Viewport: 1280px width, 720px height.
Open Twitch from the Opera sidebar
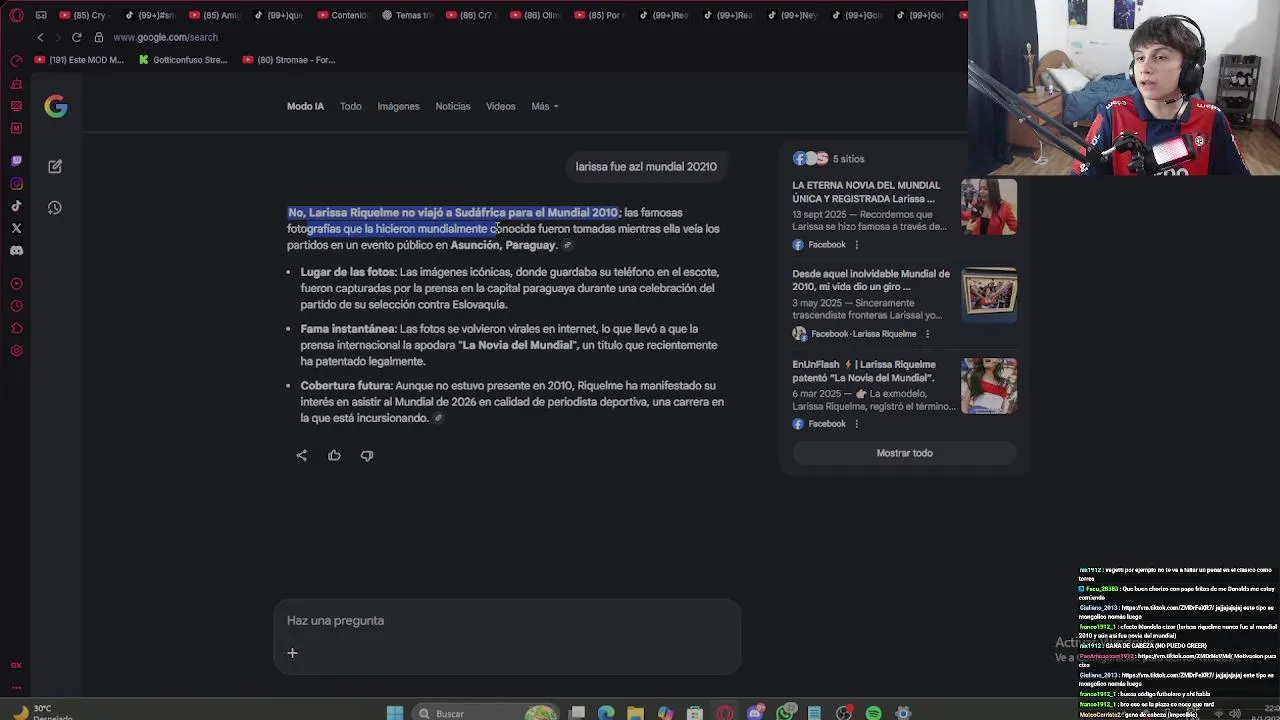(x=16, y=161)
